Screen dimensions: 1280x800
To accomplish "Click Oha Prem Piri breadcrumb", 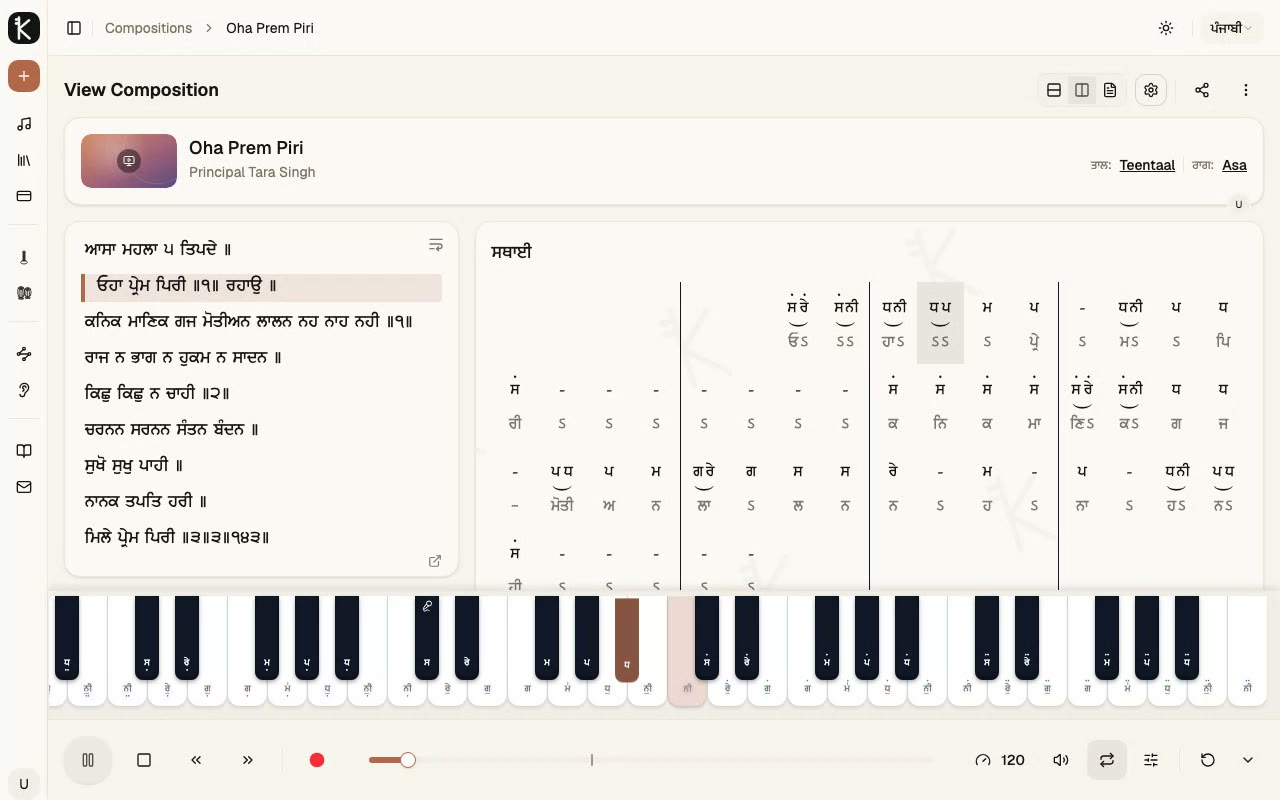I will tap(270, 28).
